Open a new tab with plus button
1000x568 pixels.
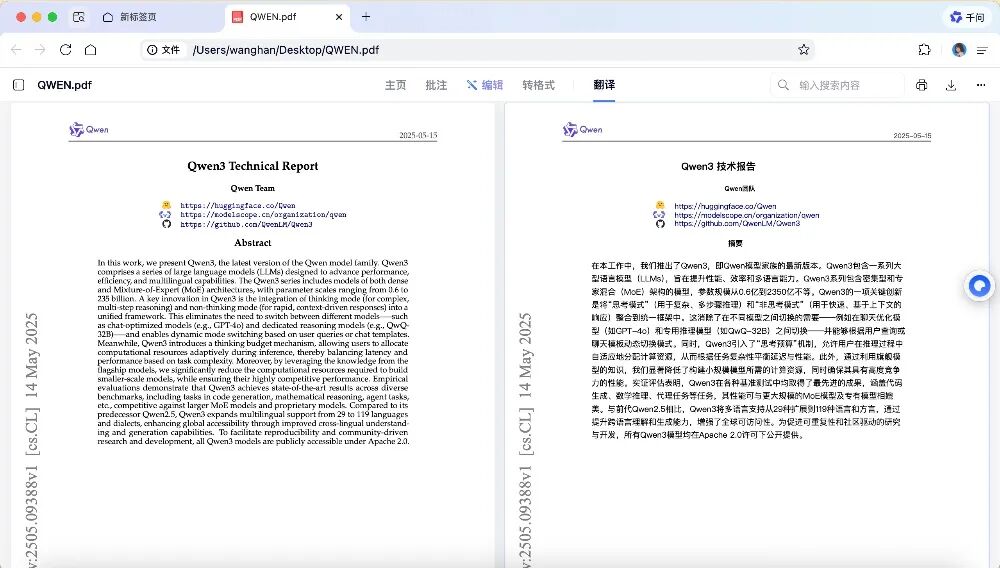[x=366, y=17]
